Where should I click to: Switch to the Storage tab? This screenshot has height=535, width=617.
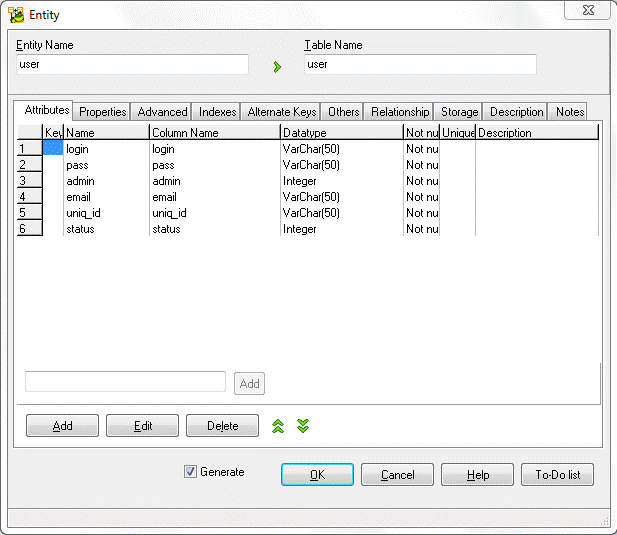[459, 112]
